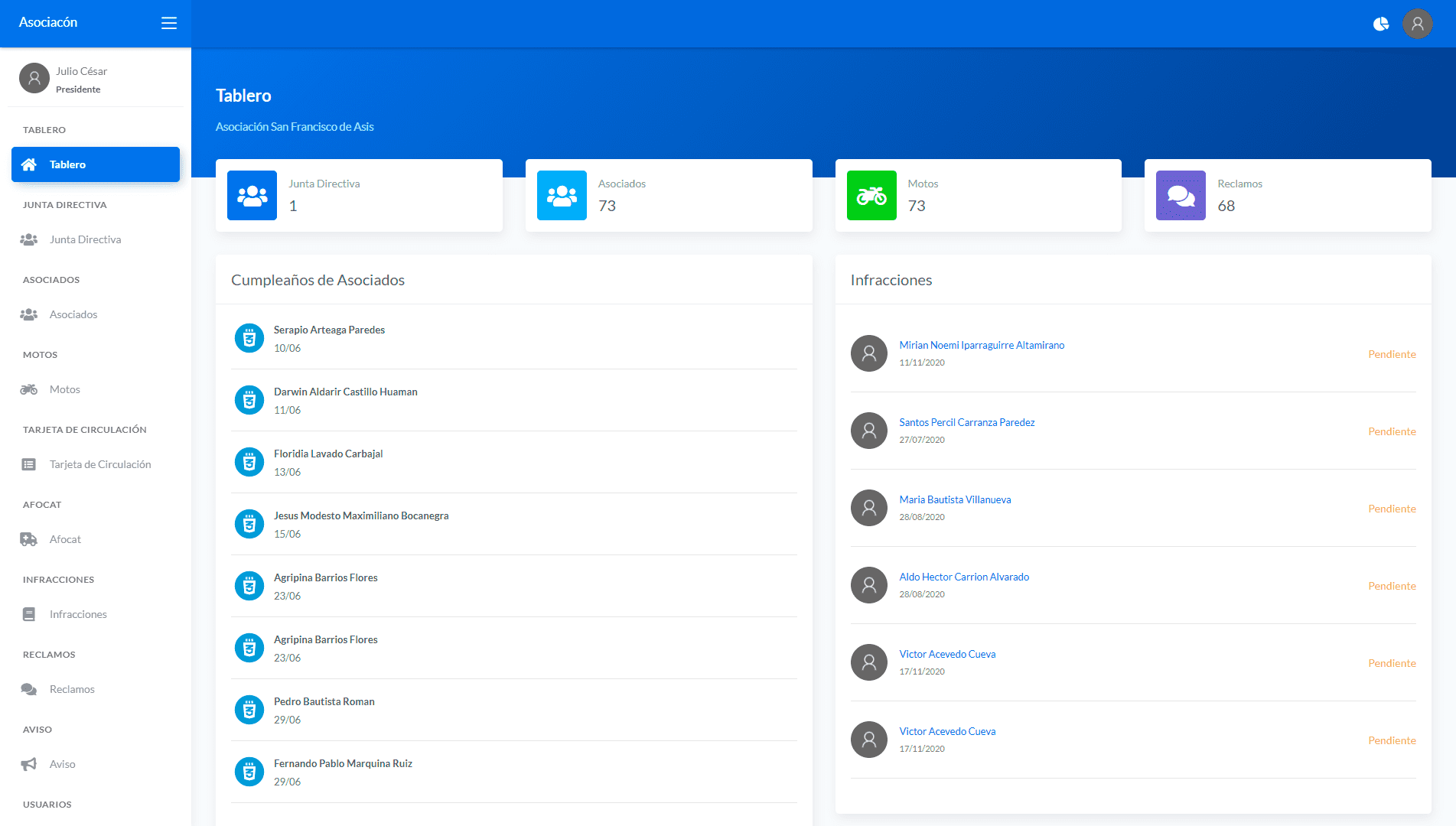
Task: Click the Infracciones panel heading
Action: point(891,280)
